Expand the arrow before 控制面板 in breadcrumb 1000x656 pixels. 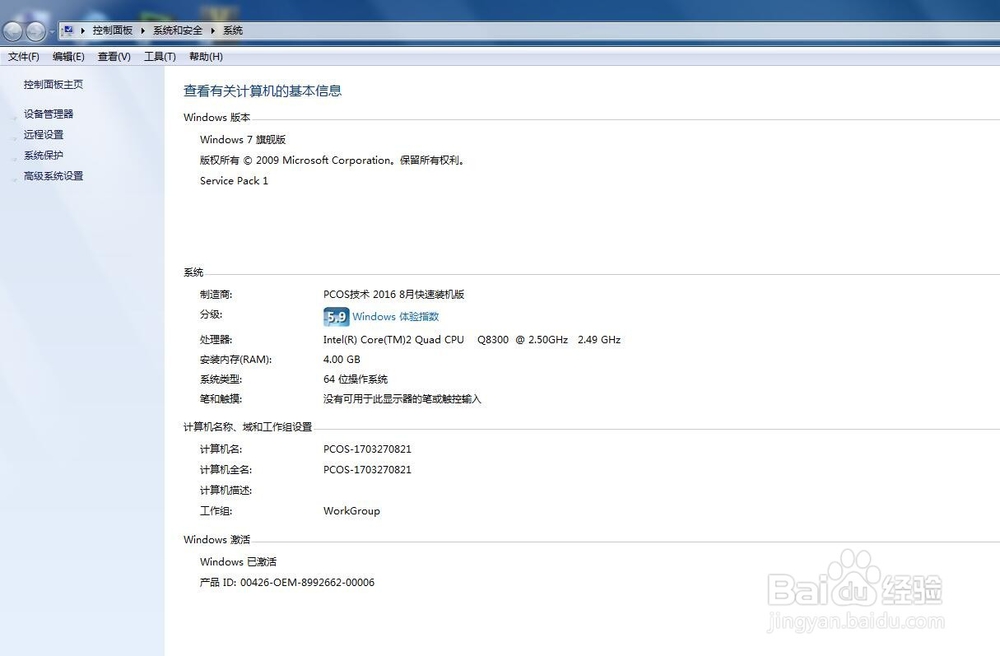tap(83, 31)
